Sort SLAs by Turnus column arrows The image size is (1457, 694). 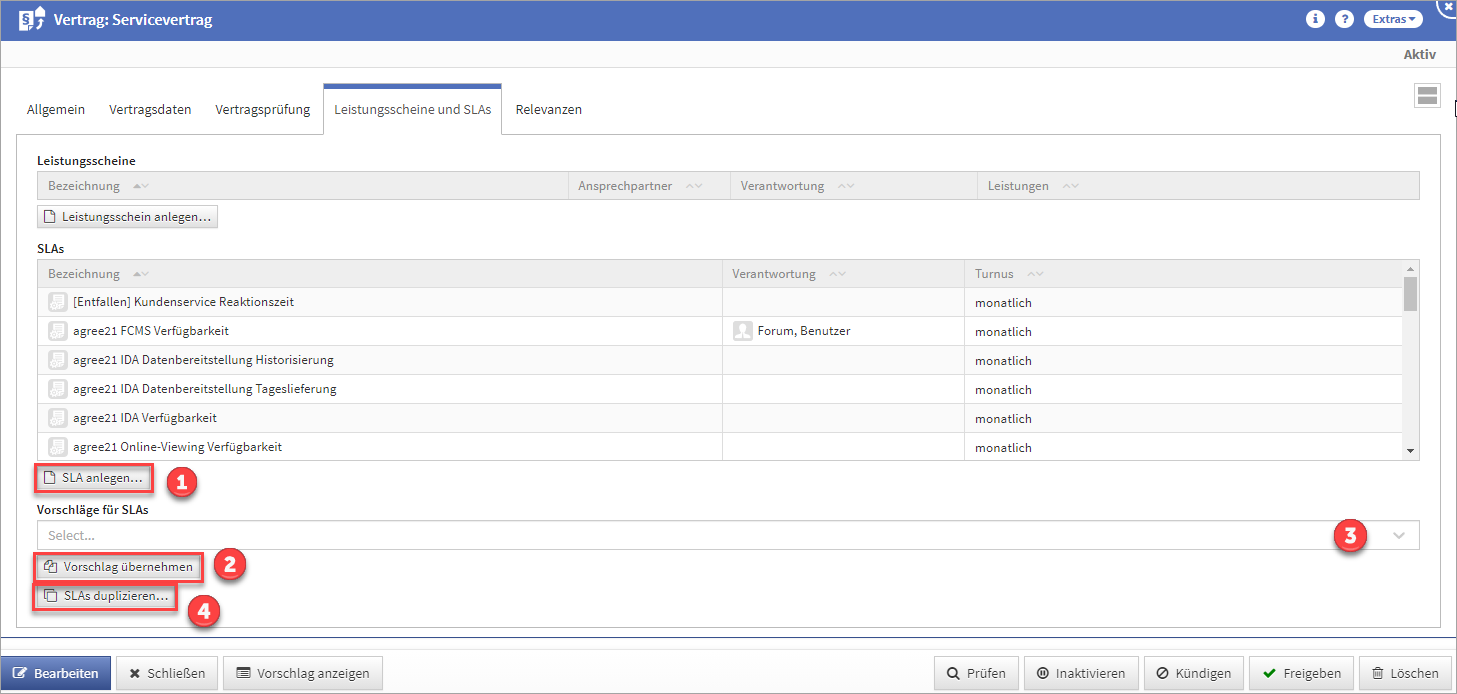tap(1035, 274)
